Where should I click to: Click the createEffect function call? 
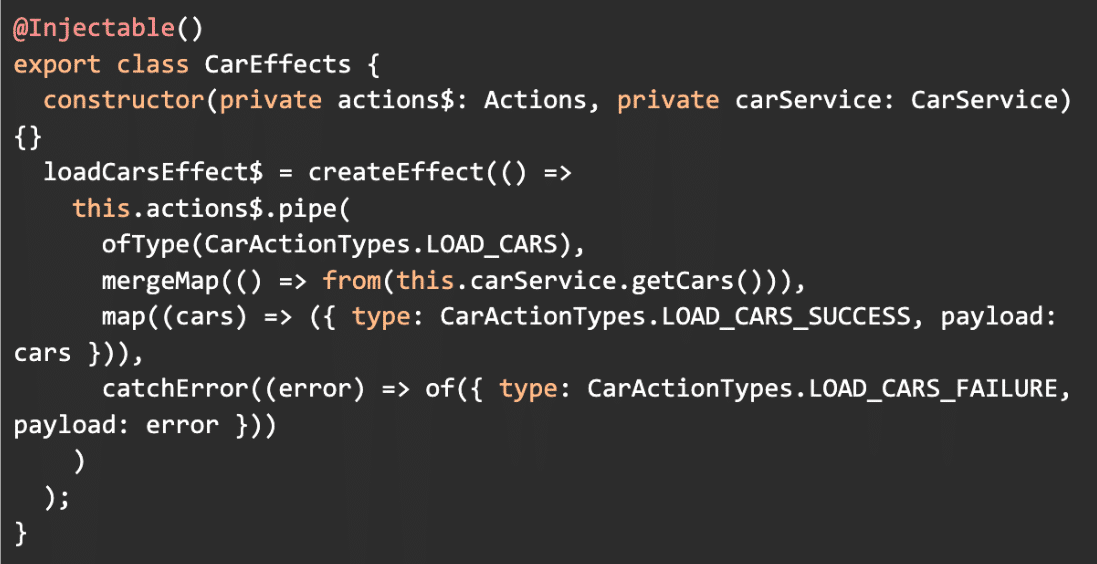pos(396,172)
